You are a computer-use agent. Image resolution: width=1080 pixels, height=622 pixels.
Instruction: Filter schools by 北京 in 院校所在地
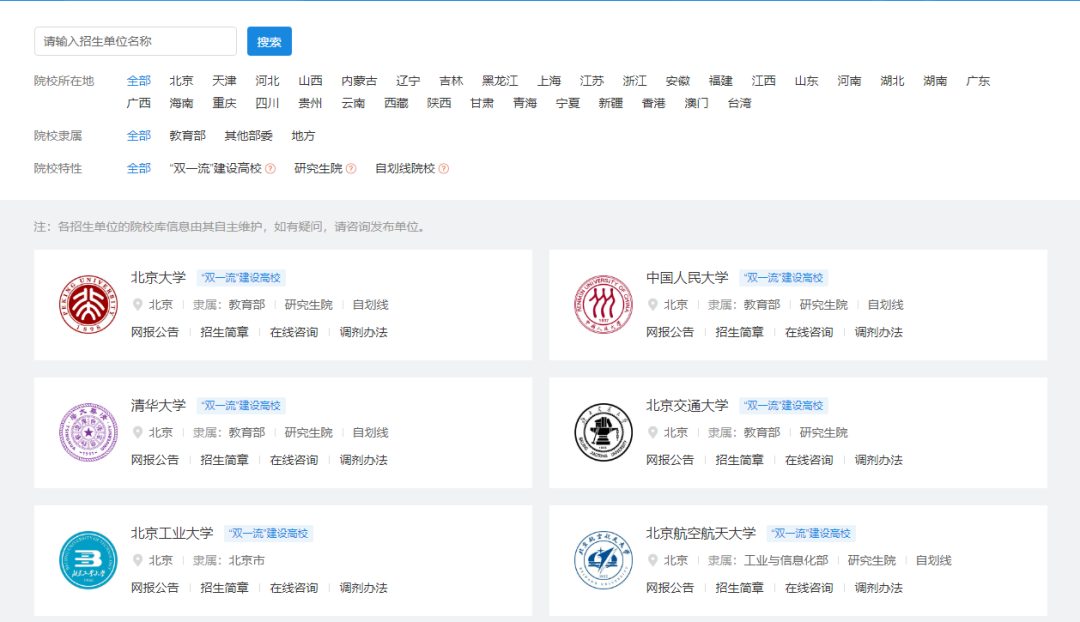[x=182, y=81]
